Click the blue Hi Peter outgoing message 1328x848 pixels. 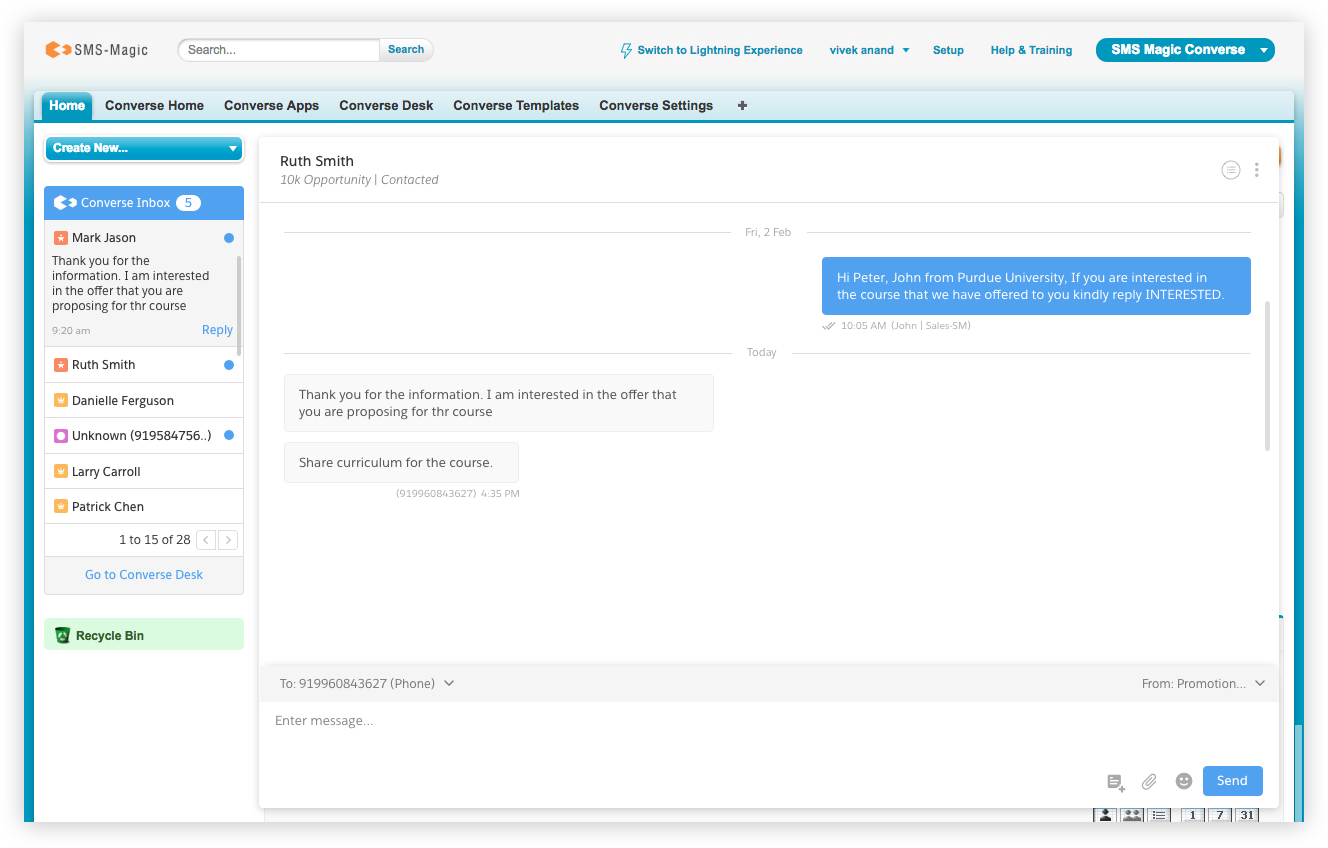(x=1036, y=286)
